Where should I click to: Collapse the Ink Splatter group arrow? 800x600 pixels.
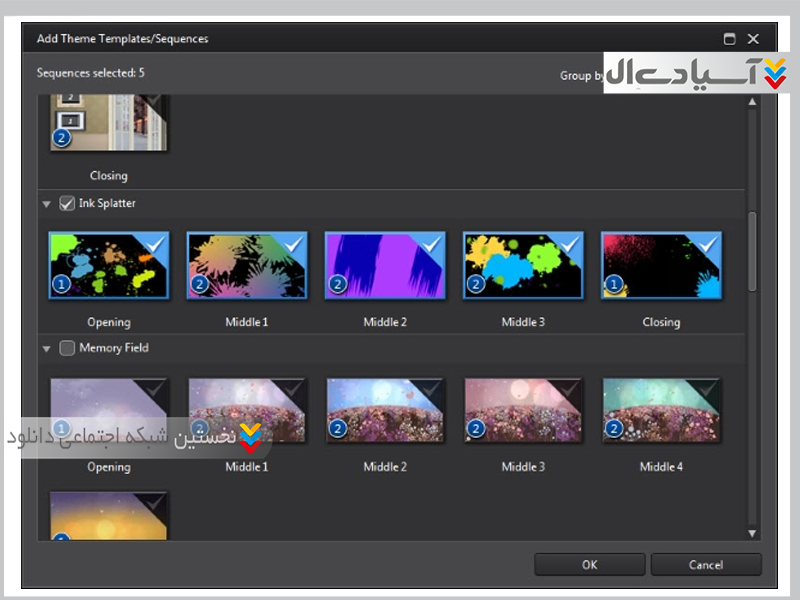(x=46, y=204)
